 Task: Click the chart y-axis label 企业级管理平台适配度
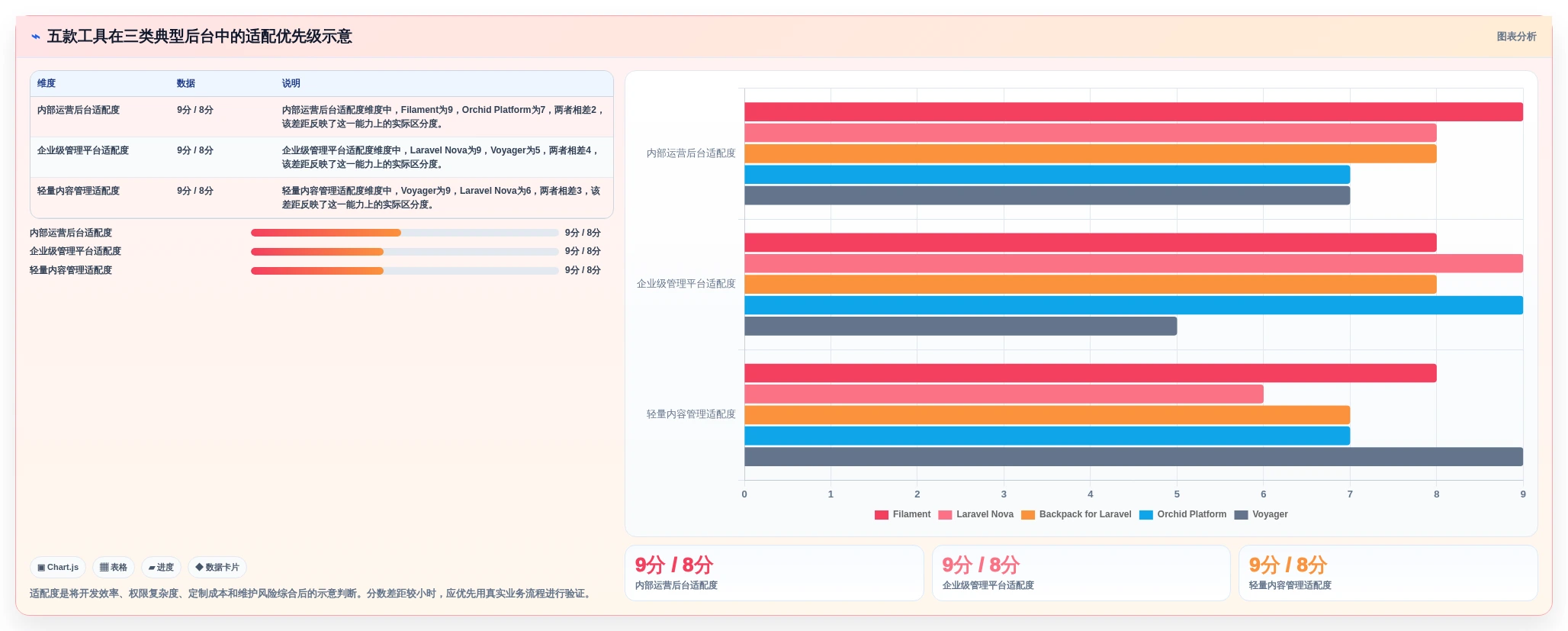pyautogui.click(x=686, y=284)
